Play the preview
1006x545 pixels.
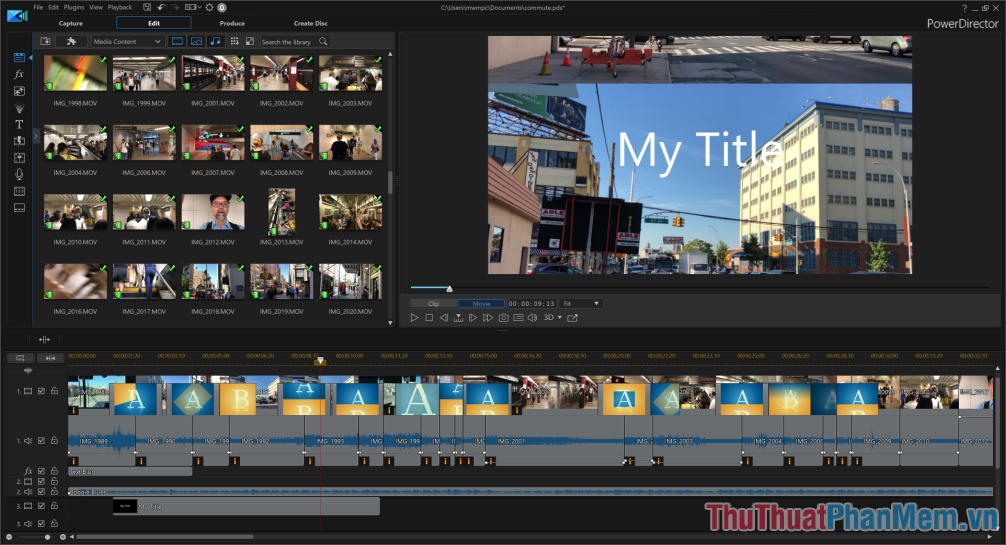point(414,318)
